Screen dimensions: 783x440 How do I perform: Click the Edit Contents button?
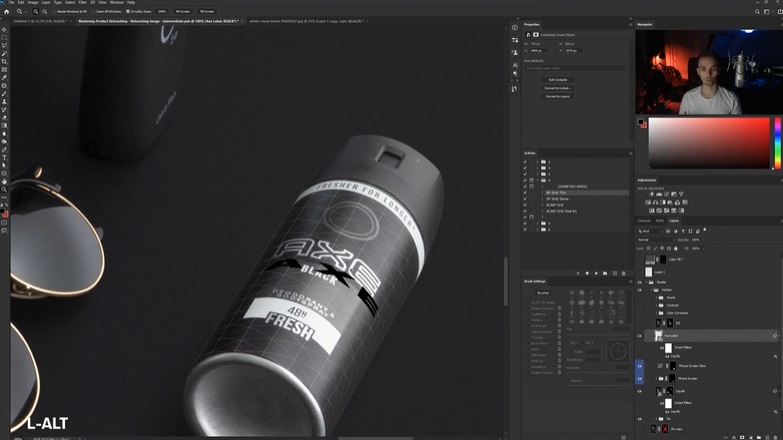pyautogui.click(x=558, y=80)
